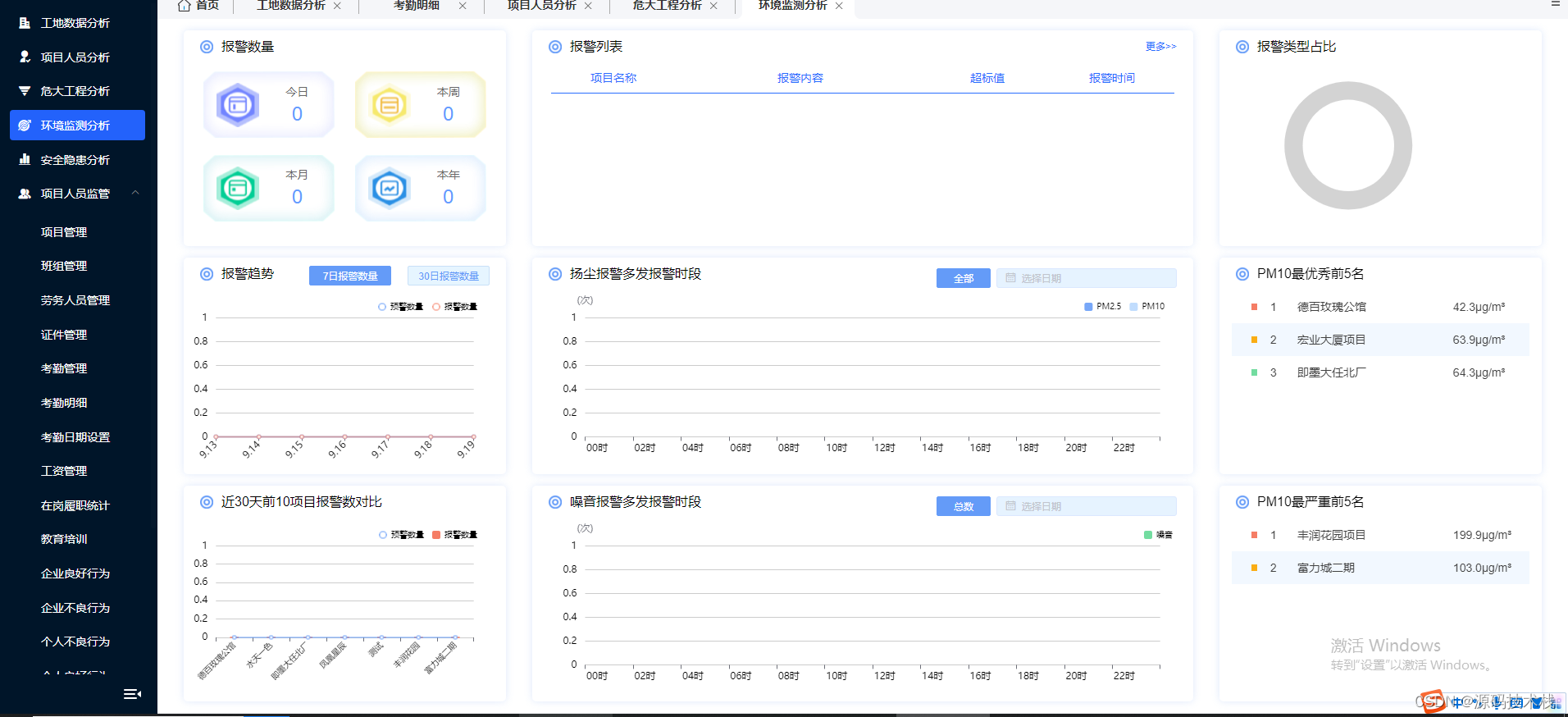The image size is (1568, 717).
Task: Open 企业不良行为 in the sidebar
Action: (x=75, y=608)
